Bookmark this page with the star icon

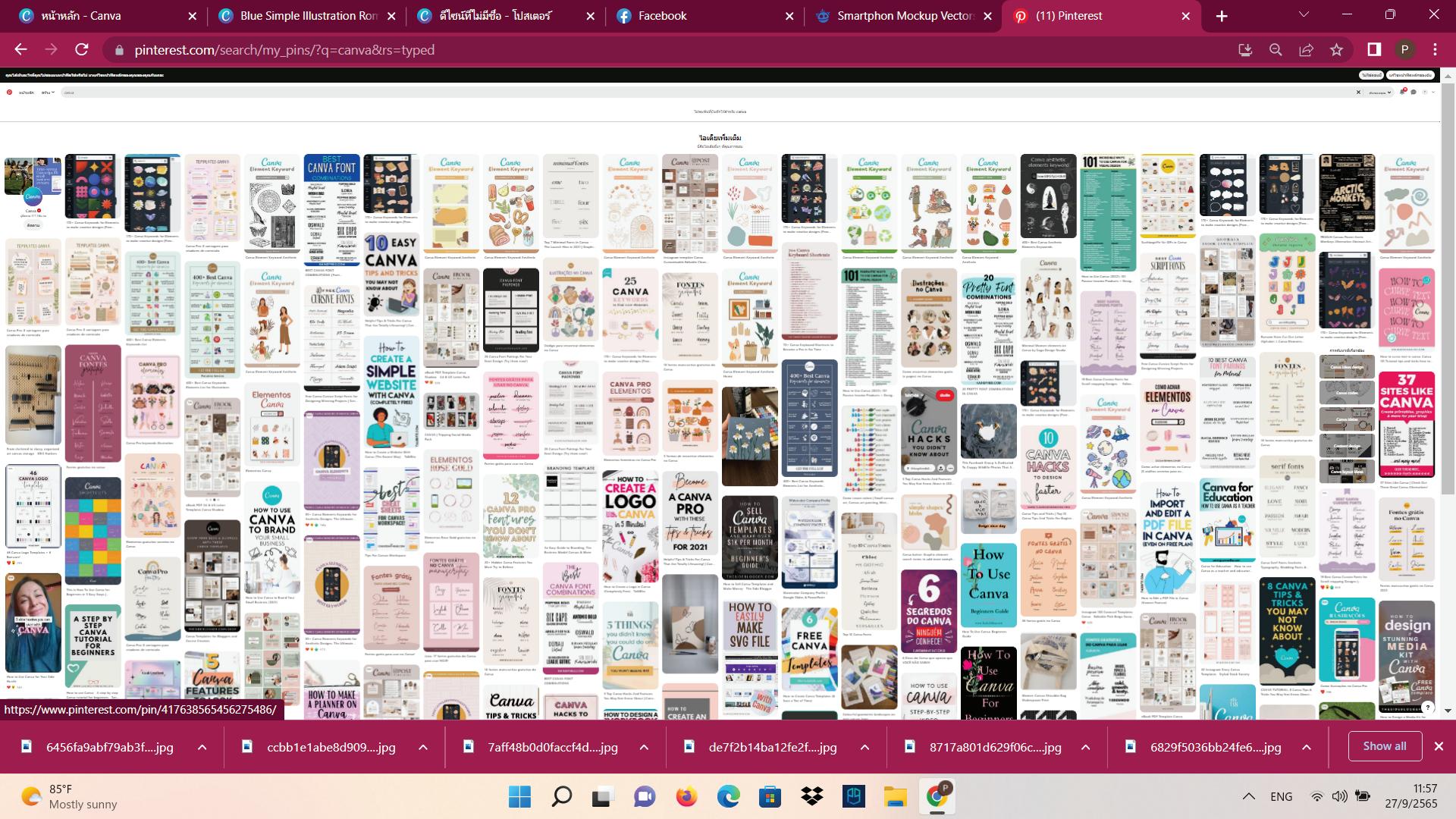[1336, 49]
